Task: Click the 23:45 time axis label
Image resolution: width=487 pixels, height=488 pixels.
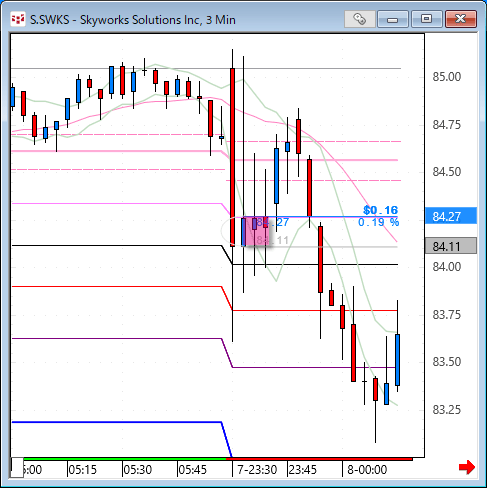Action: pyautogui.click(x=303, y=470)
